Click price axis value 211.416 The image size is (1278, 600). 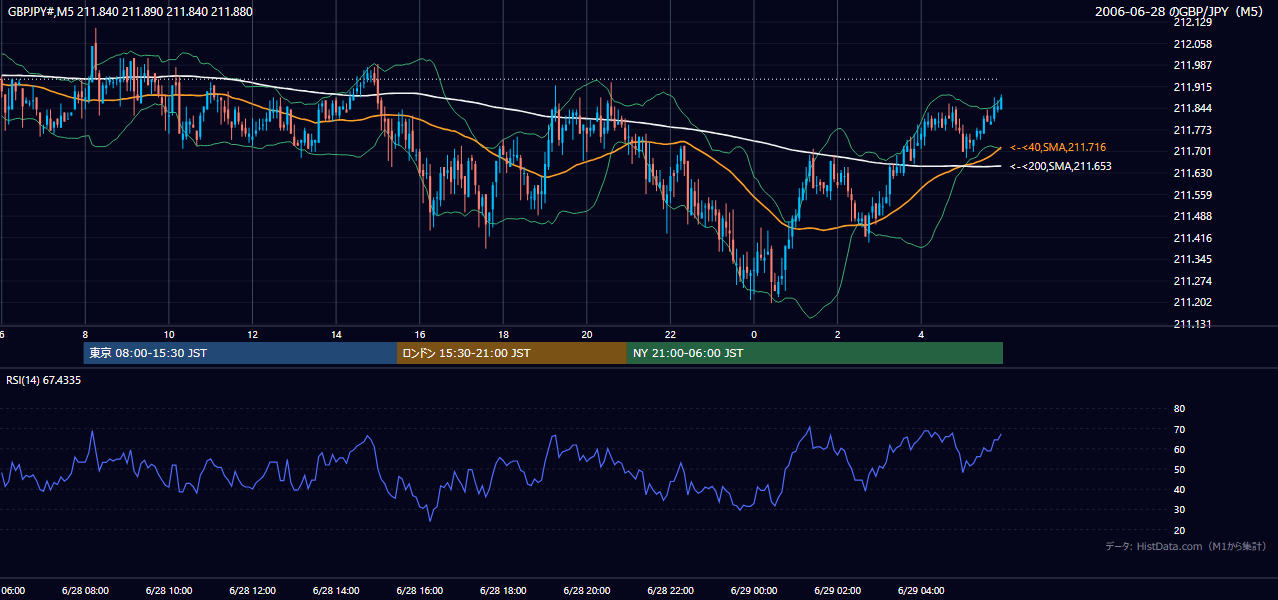coord(1192,238)
